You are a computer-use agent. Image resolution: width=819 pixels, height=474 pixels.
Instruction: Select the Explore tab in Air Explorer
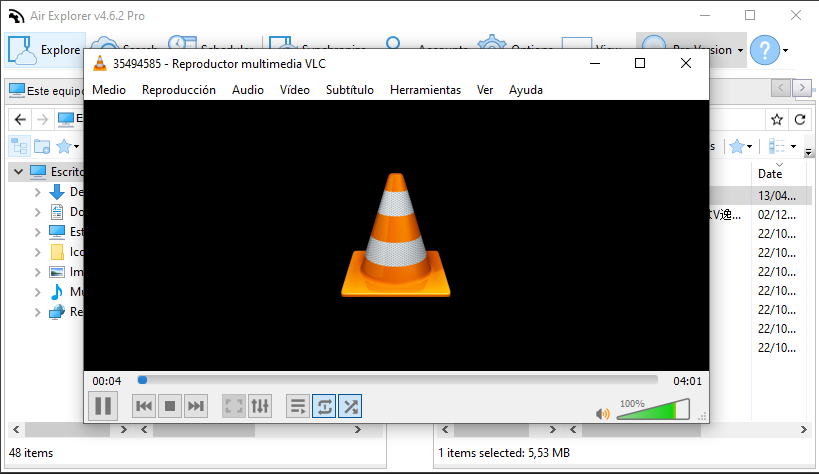tap(45, 50)
